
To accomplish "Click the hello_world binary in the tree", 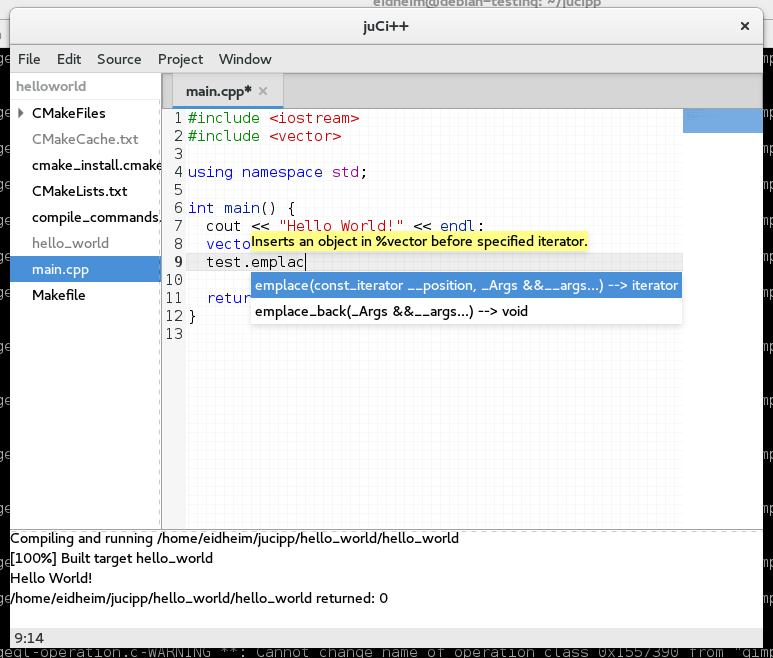I will point(70,243).
